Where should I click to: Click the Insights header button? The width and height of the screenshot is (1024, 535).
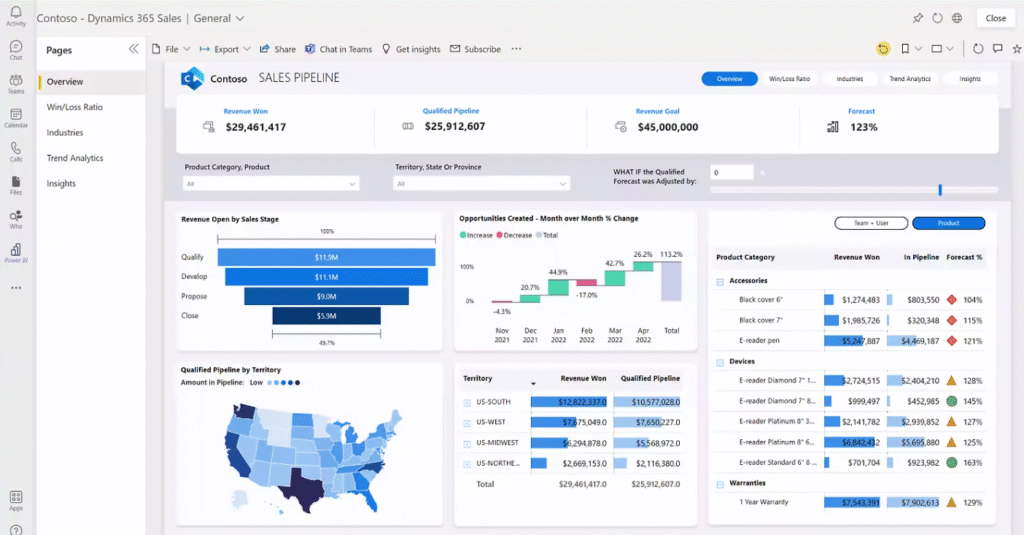[970, 78]
